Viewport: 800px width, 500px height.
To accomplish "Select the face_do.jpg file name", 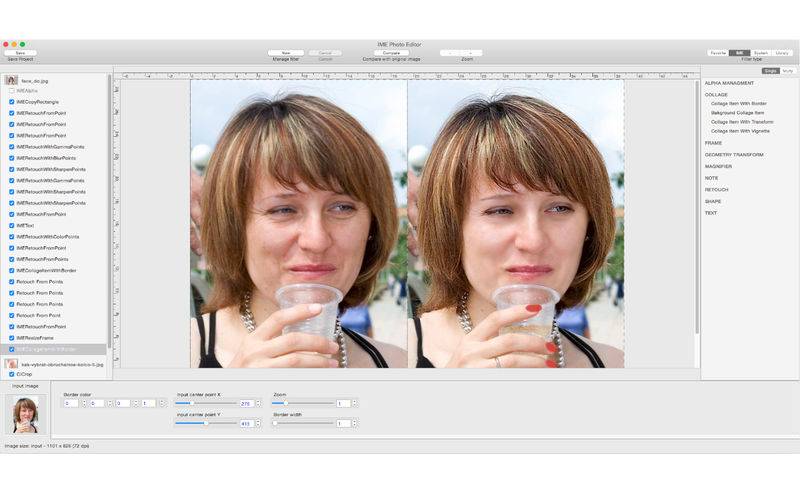I will coord(35,81).
